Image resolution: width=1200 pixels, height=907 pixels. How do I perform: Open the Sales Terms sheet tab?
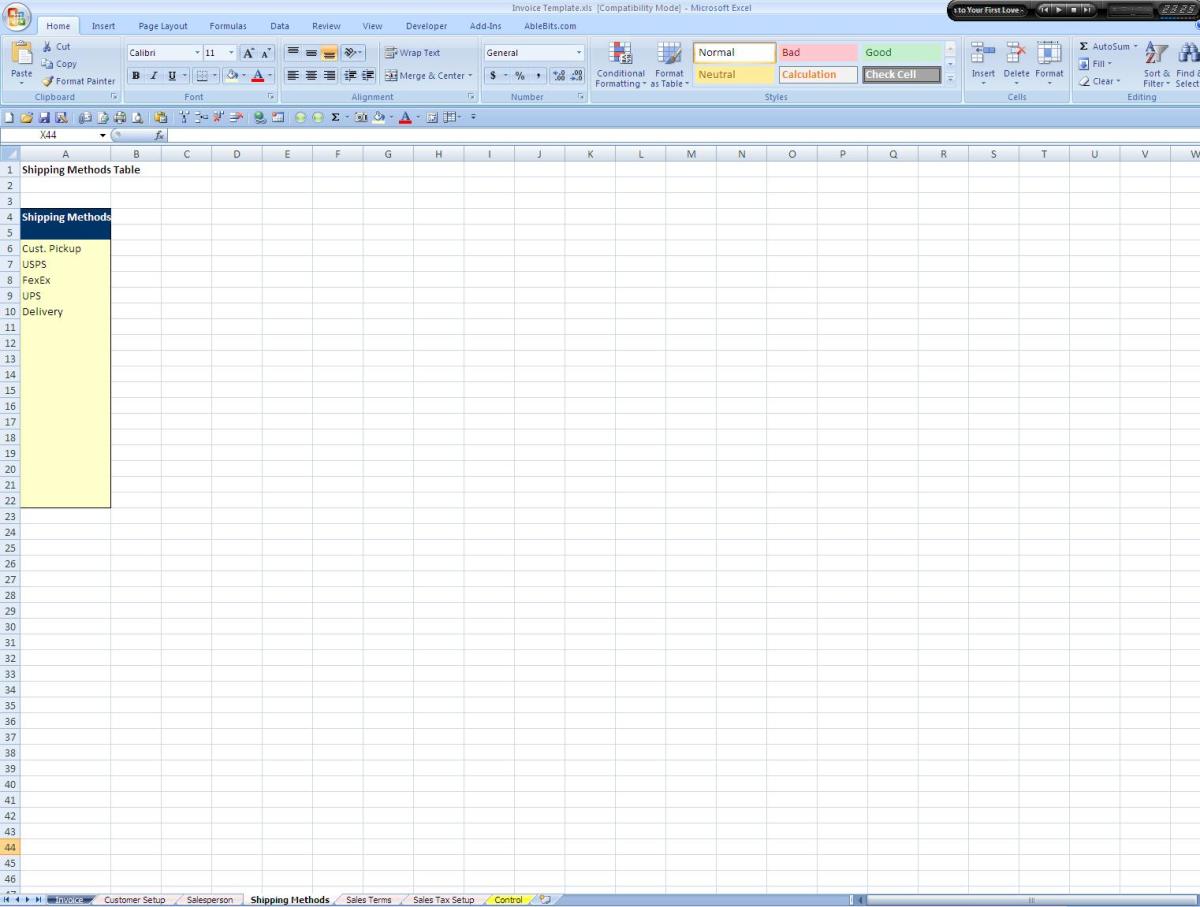point(367,899)
